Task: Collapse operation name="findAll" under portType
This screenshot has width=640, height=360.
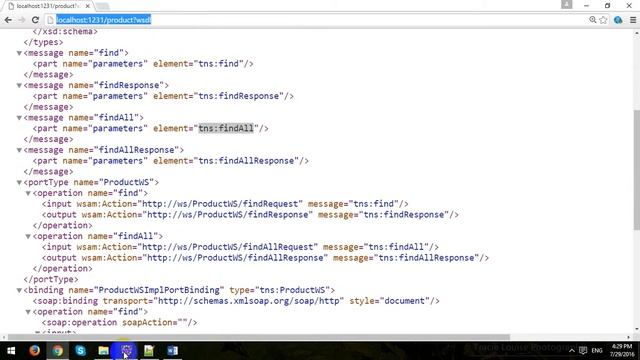Action: (28, 236)
